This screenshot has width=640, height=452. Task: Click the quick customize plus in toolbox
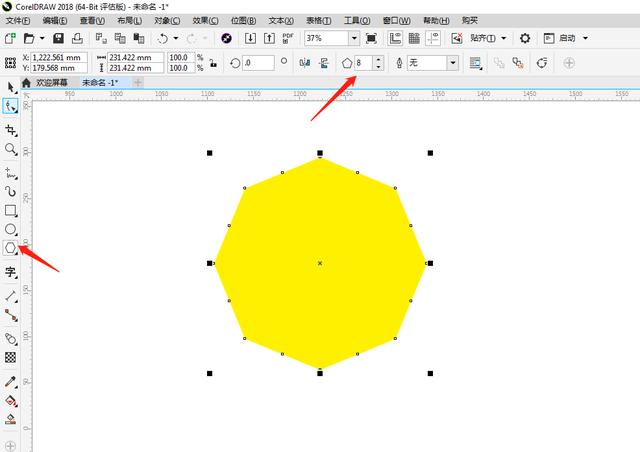[x=10, y=446]
